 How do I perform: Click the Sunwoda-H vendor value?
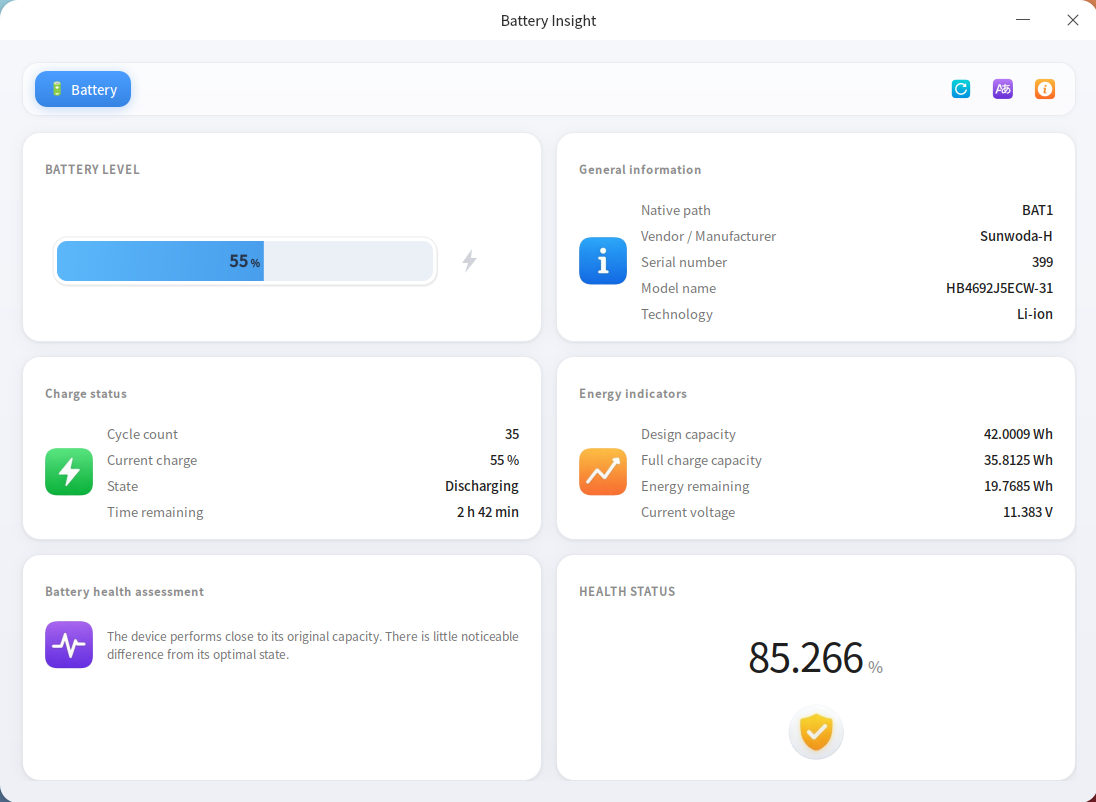pyautogui.click(x=1016, y=236)
